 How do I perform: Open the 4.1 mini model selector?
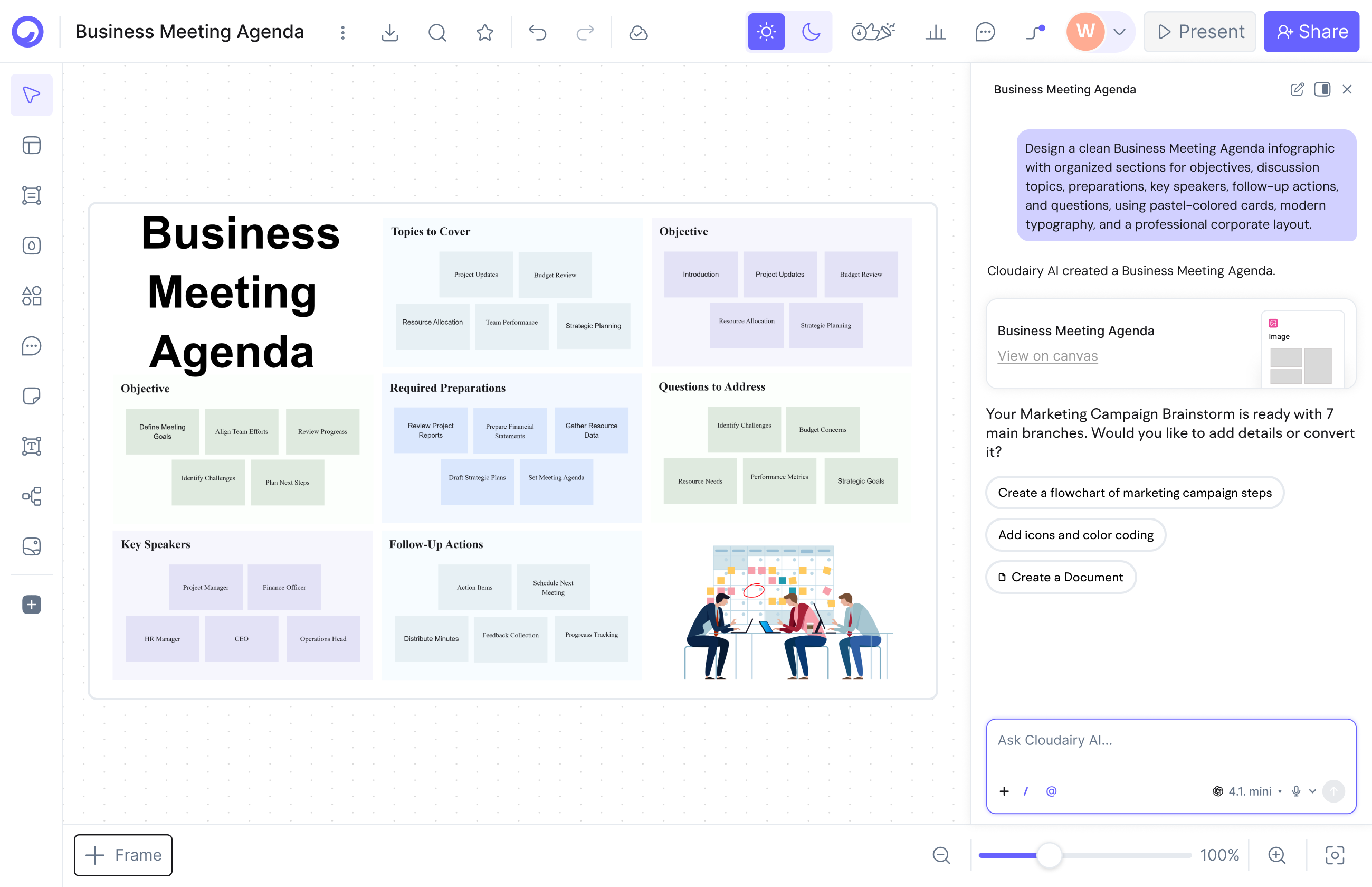(x=1247, y=791)
